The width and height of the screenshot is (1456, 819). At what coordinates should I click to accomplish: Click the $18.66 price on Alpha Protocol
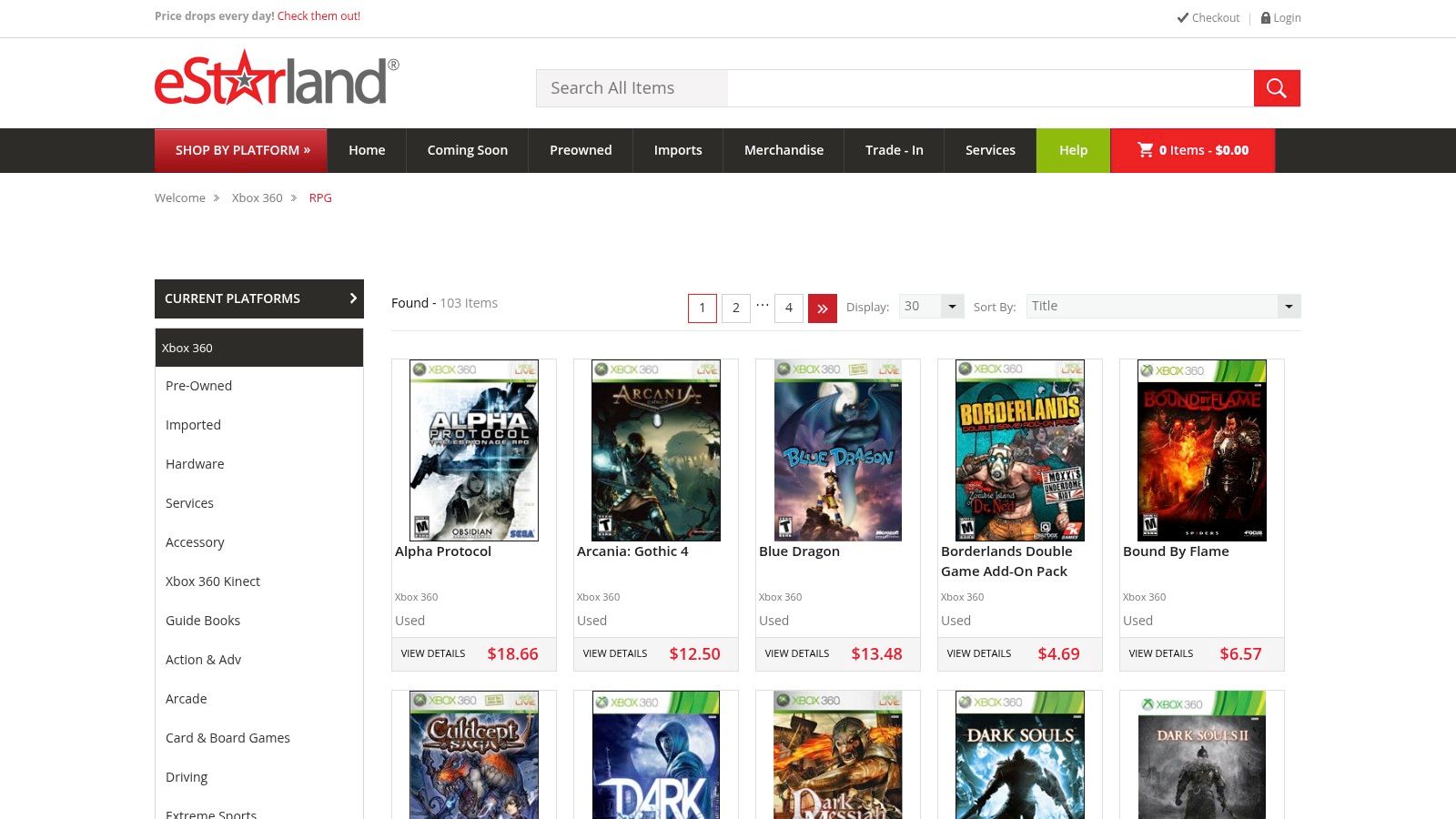(513, 654)
